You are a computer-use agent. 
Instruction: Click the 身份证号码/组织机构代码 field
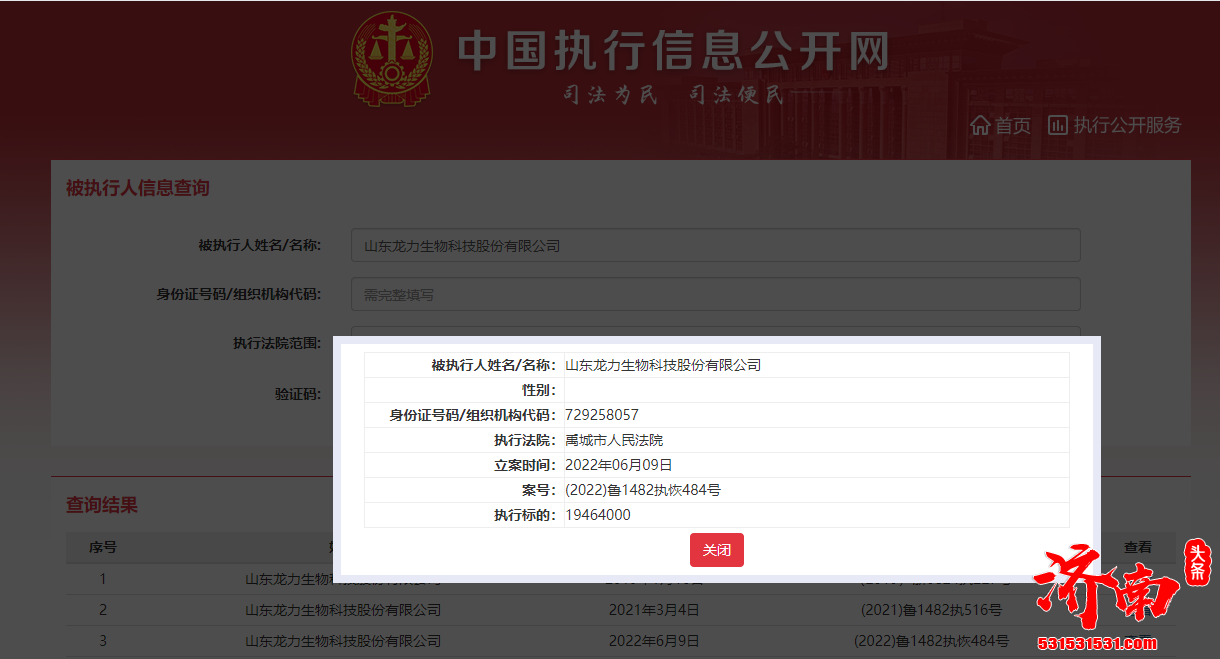[x=715, y=293]
